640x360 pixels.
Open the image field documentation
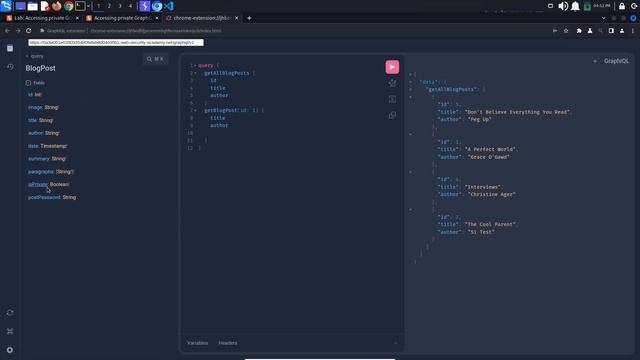pos(35,107)
